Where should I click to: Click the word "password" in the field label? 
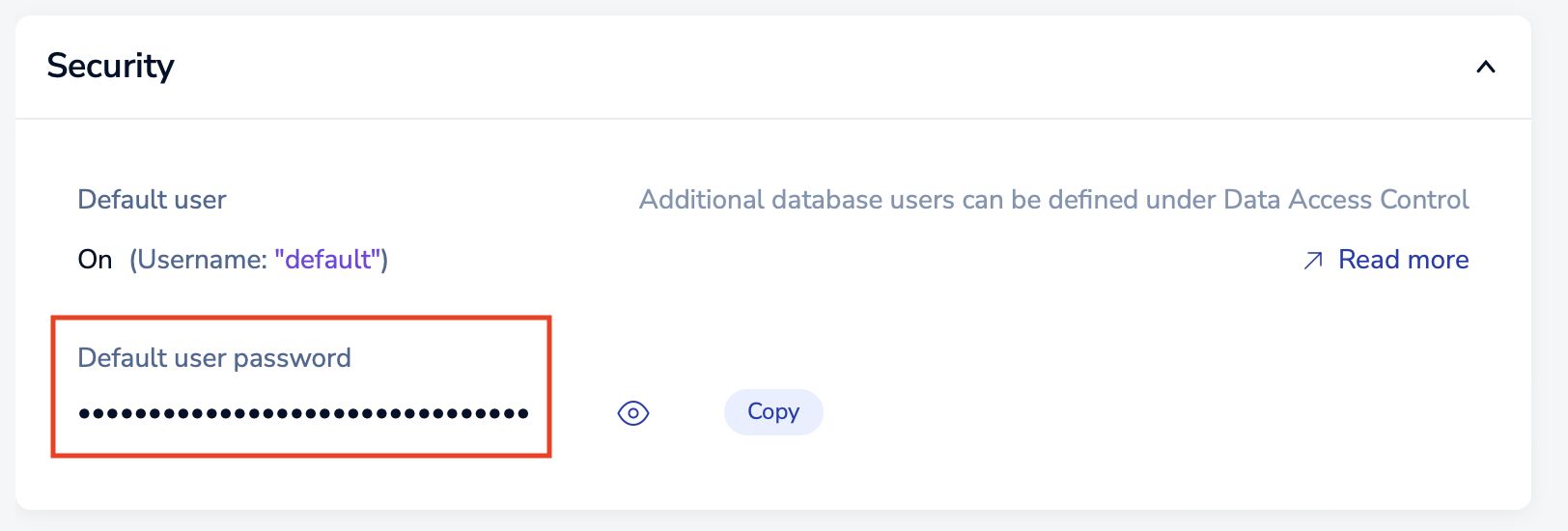(293, 359)
